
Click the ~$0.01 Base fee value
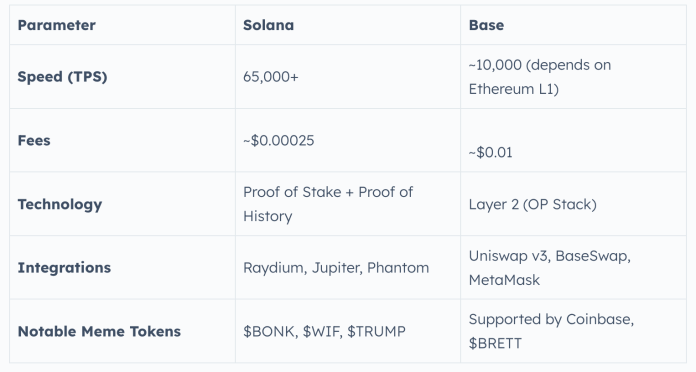coord(490,152)
